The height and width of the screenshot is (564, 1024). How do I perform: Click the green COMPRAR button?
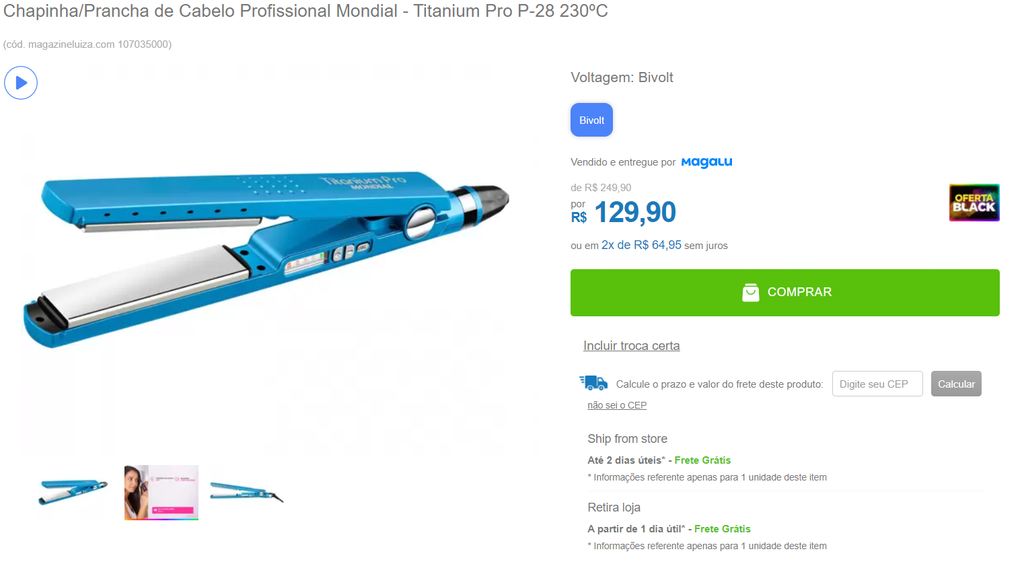point(785,292)
